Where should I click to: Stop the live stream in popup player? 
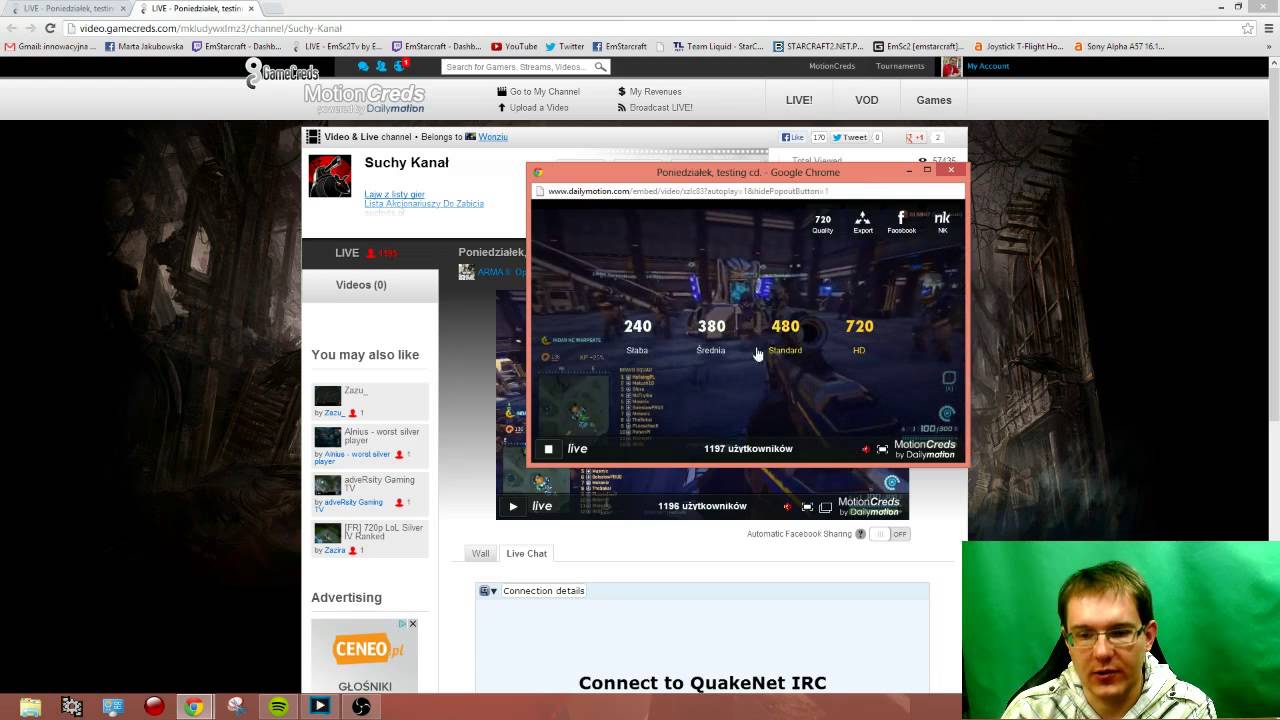548,449
